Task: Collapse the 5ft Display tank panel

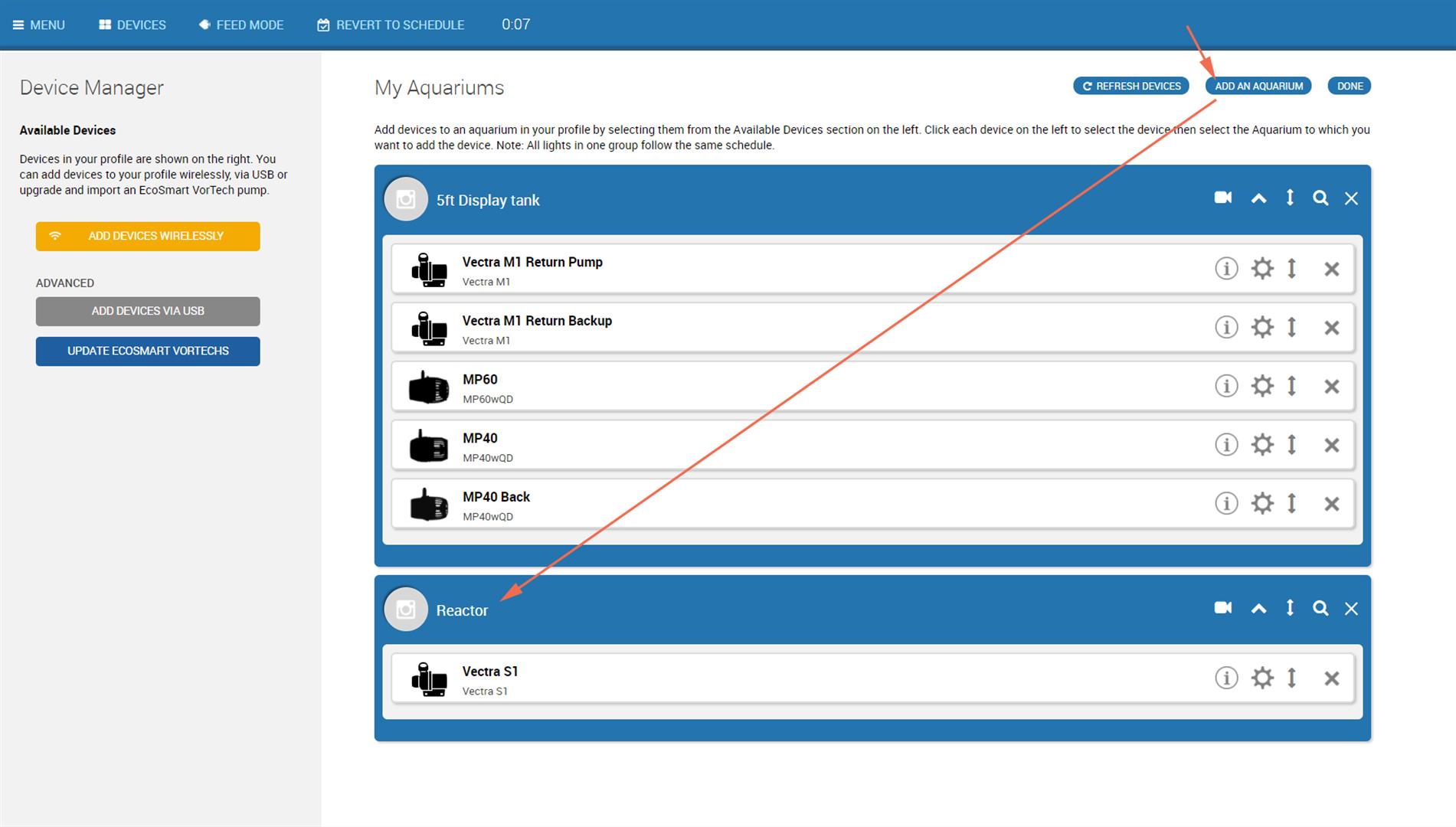Action: point(1258,198)
